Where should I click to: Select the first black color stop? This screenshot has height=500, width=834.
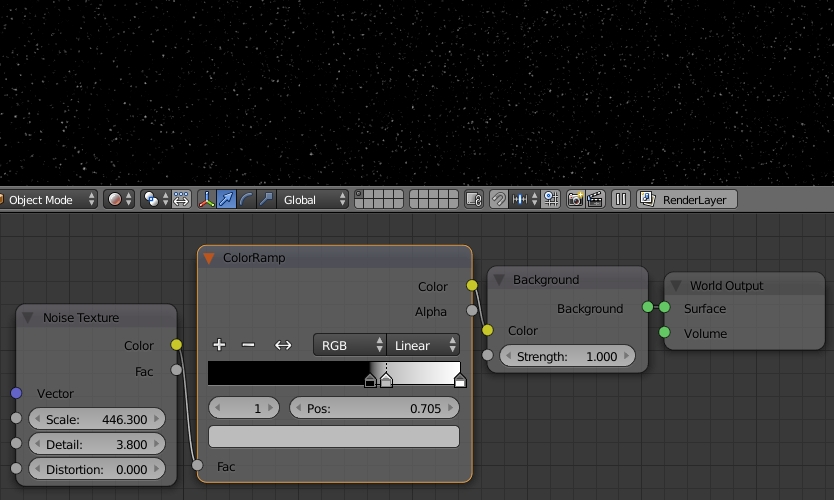click(x=370, y=380)
